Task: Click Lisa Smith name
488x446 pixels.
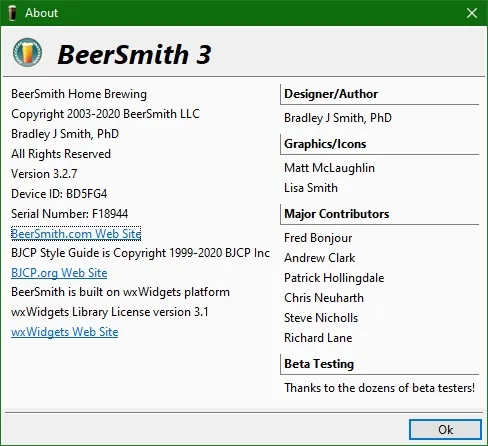Action: coord(311,188)
